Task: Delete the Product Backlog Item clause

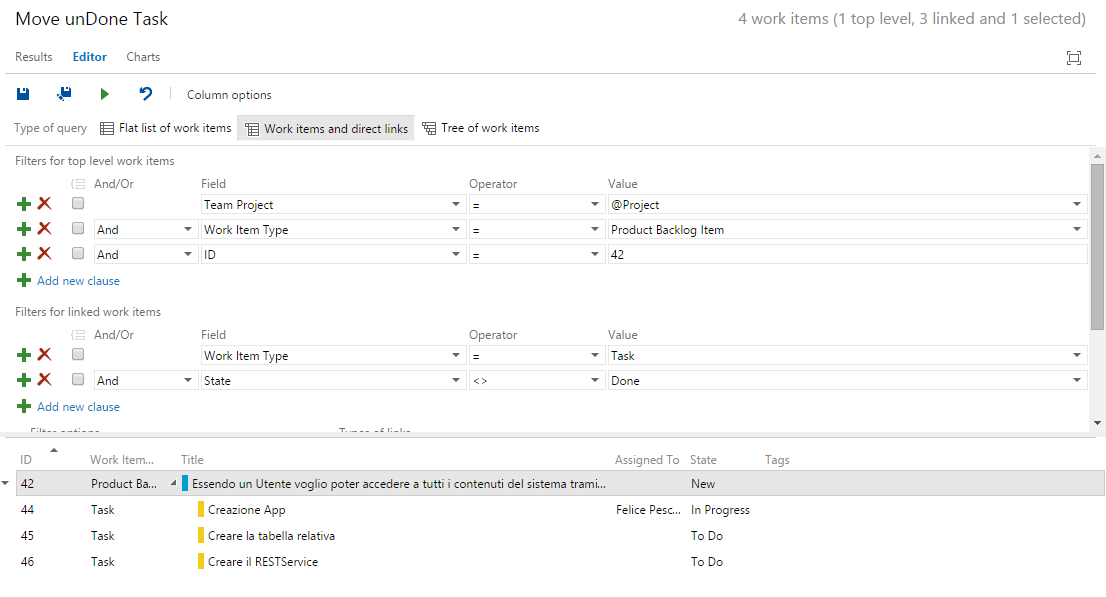Action: [44, 228]
